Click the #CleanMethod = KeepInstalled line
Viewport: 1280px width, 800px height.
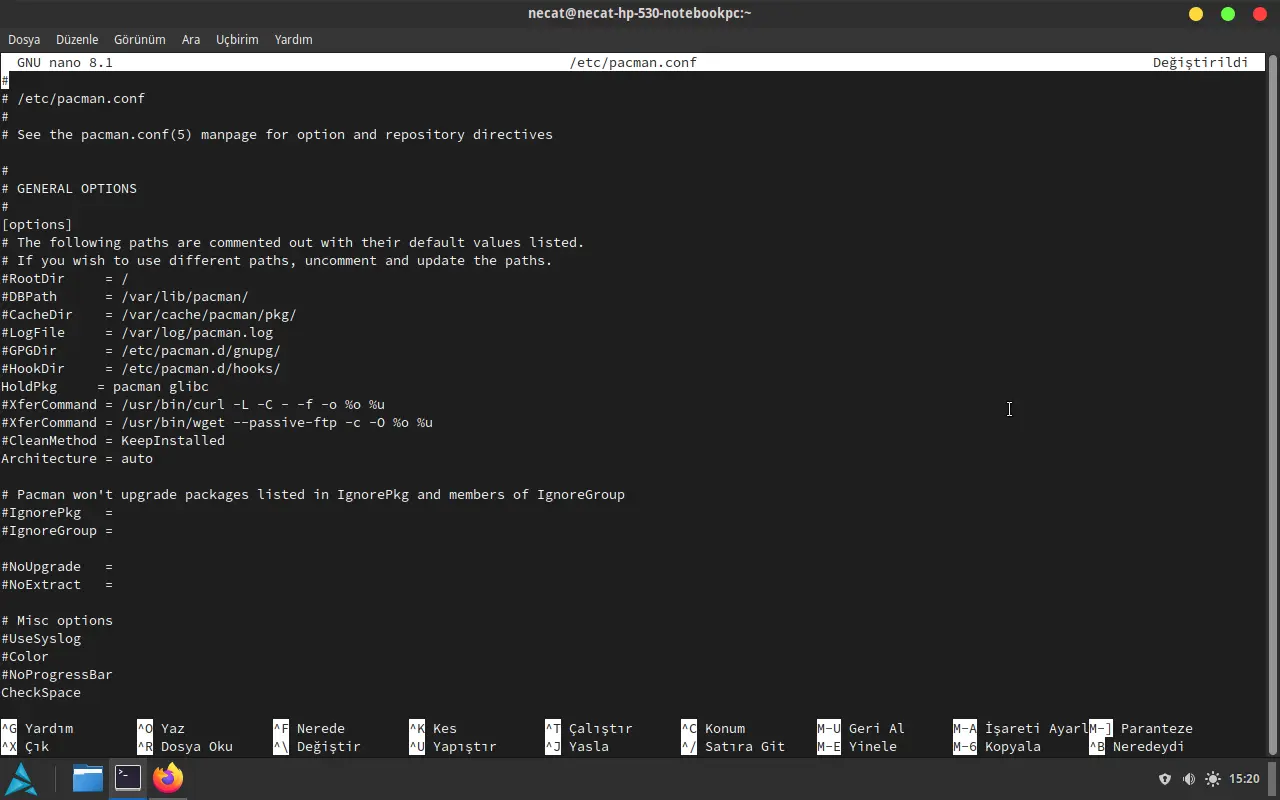point(113,440)
